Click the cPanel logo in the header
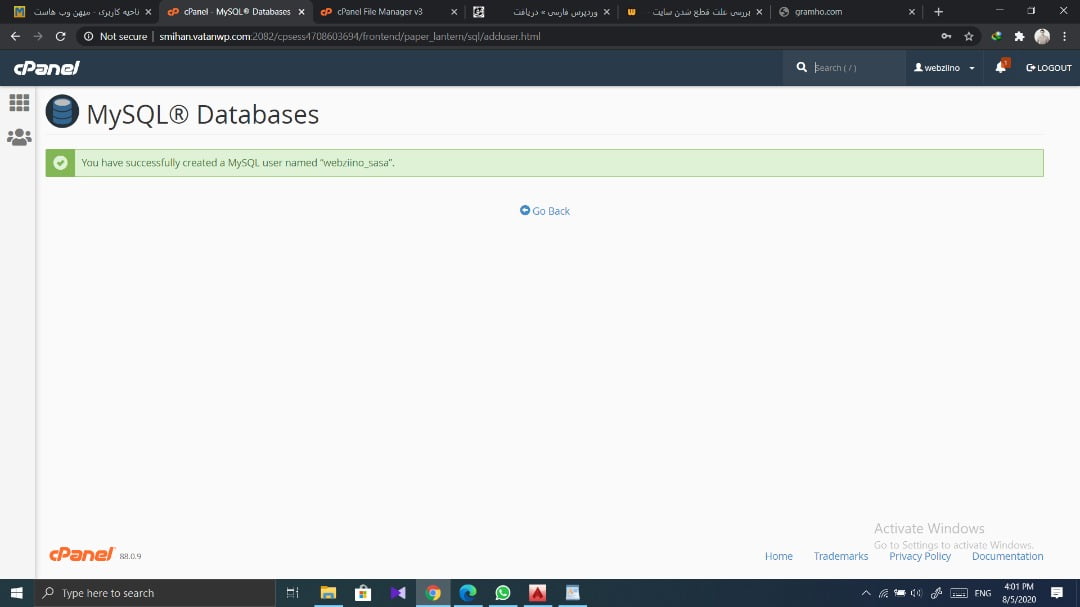Viewport: 1080px width, 607px height. (x=47, y=68)
